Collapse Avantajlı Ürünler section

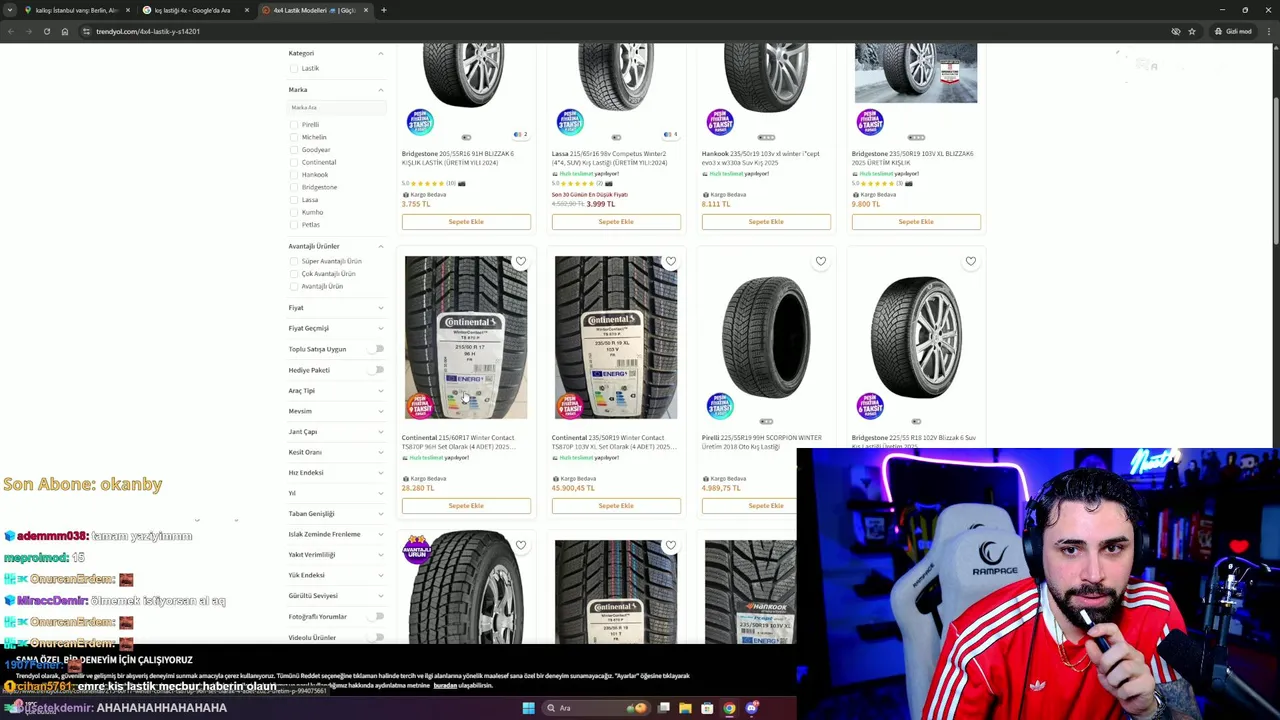[x=380, y=246]
